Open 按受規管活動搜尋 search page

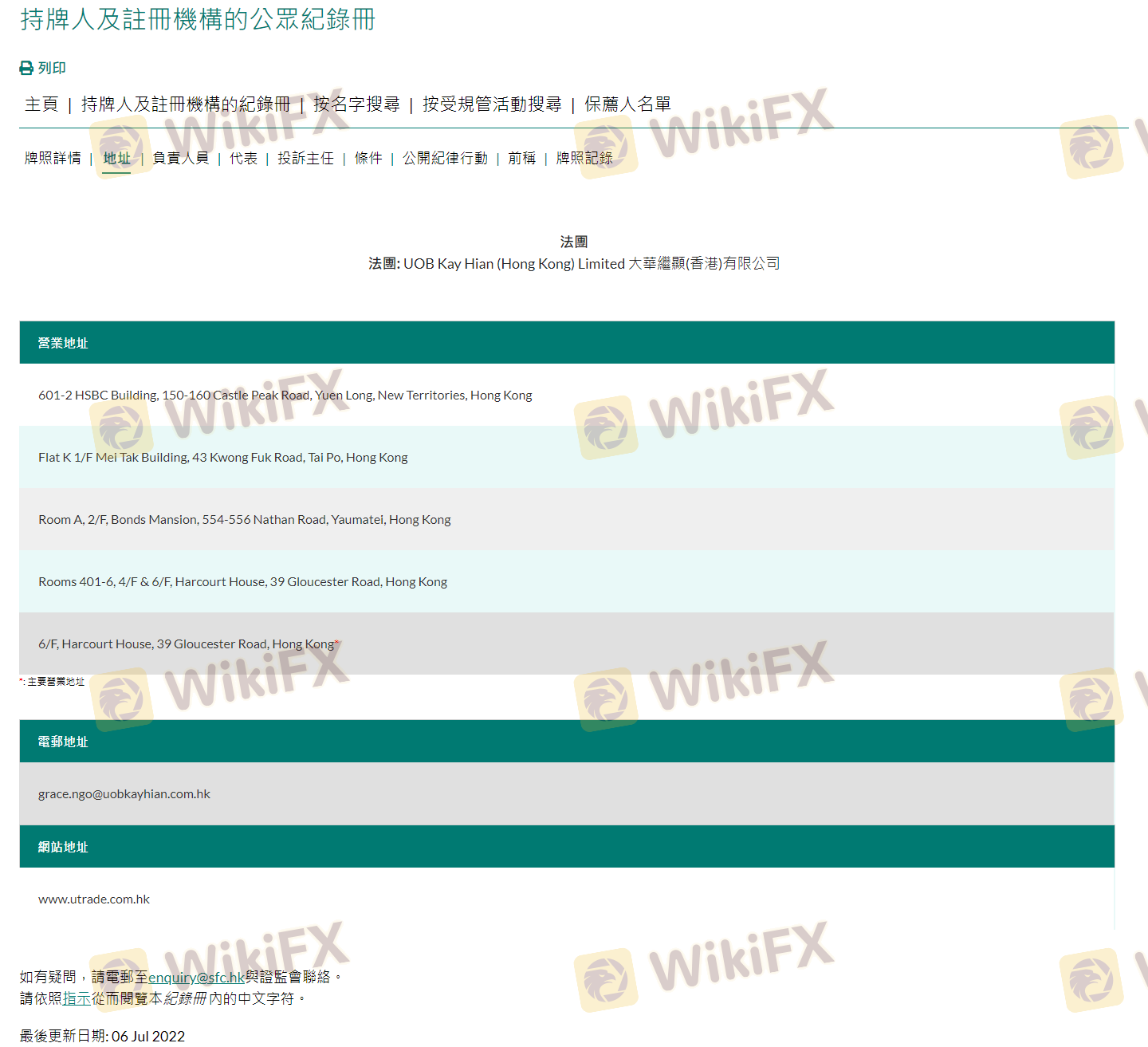[x=492, y=104]
